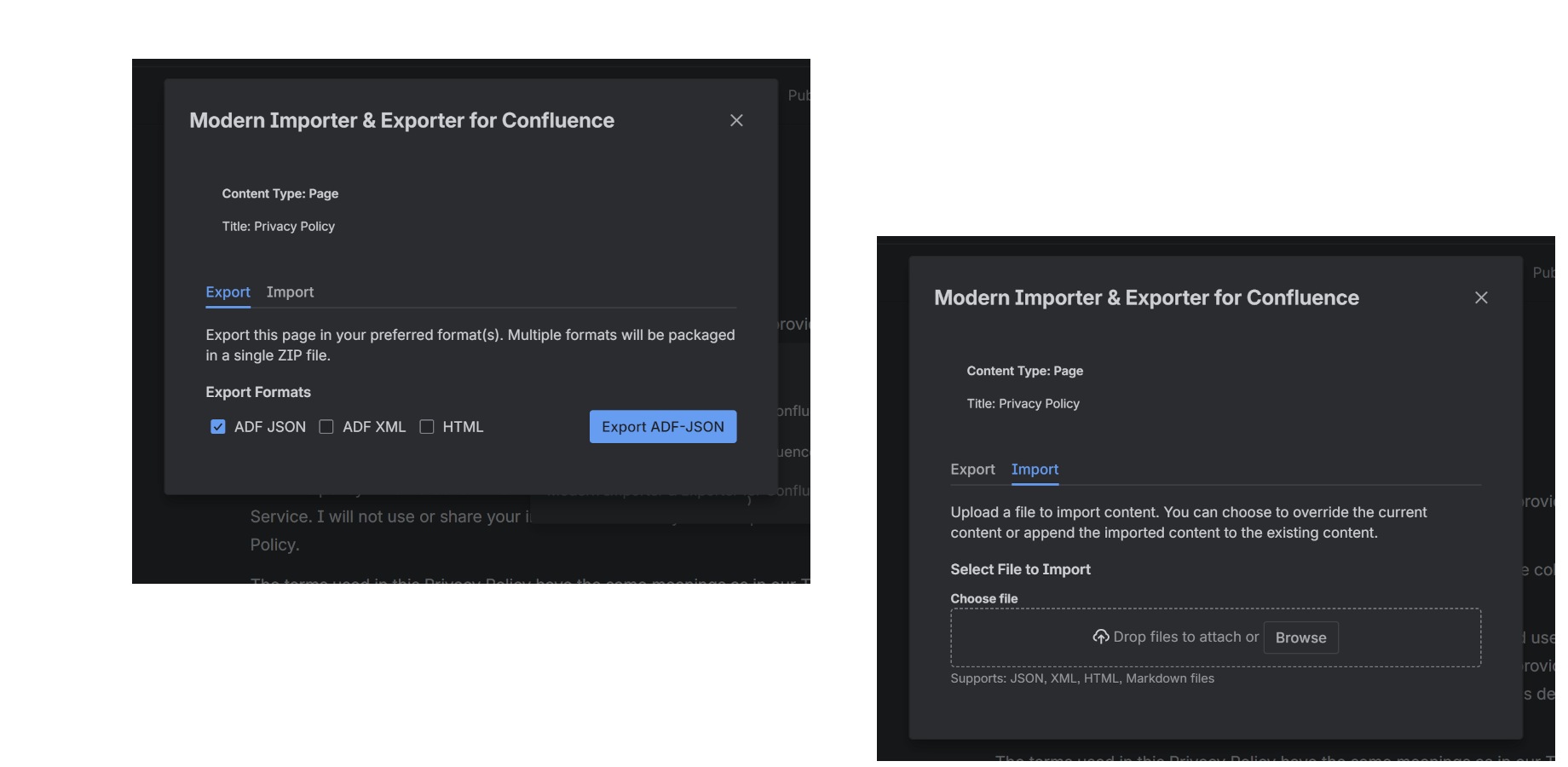The width and height of the screenshot is (1568, 767).
Task: Click the Content Type: Page label
Action: 280,193
